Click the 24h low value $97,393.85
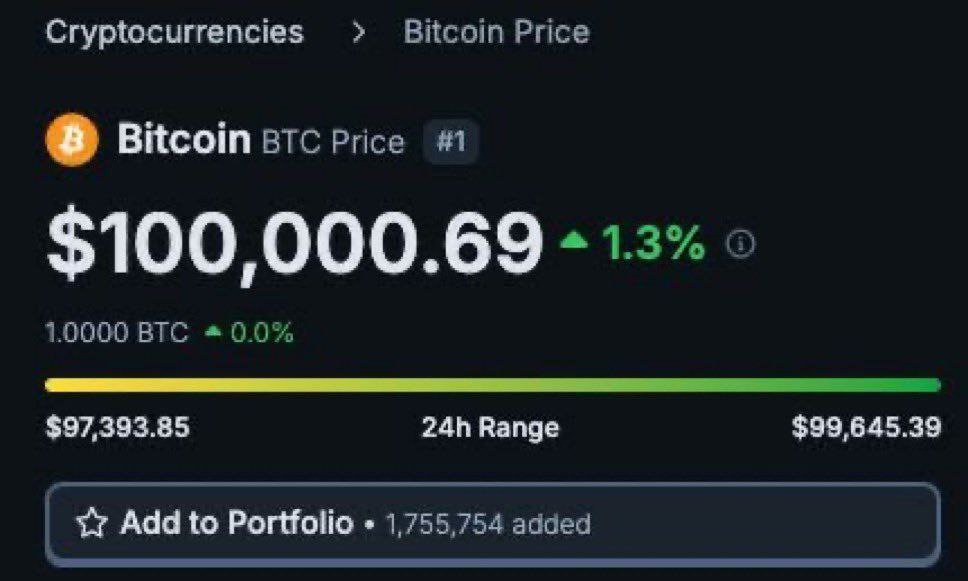 pyautogui.click(x=118, y=428)
